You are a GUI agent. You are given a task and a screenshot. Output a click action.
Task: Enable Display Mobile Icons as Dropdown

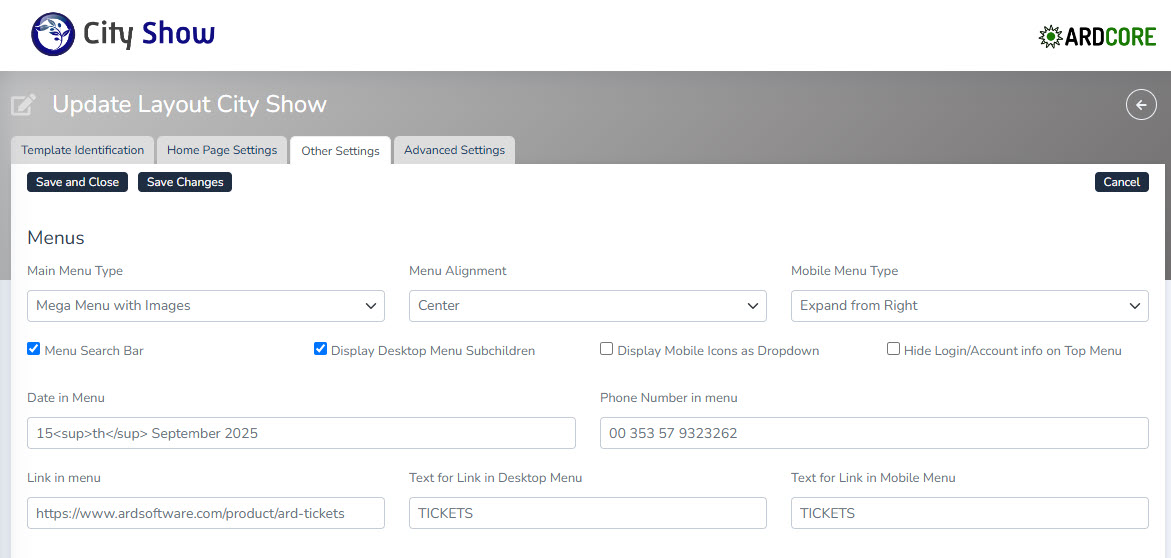tap(607, 349)
